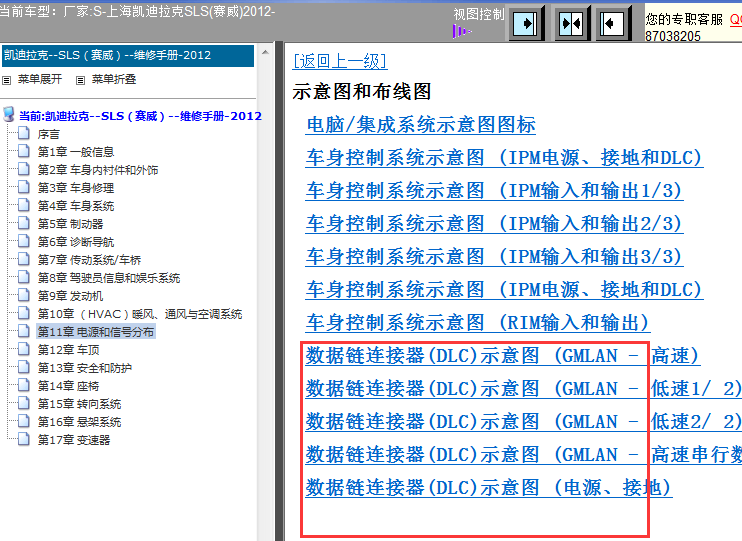Open 数据链连接器(DLC)示意图 (电源、接地)
Viewport: 742px width, 541px height.
pyautogui.click(x=489, y=487)
